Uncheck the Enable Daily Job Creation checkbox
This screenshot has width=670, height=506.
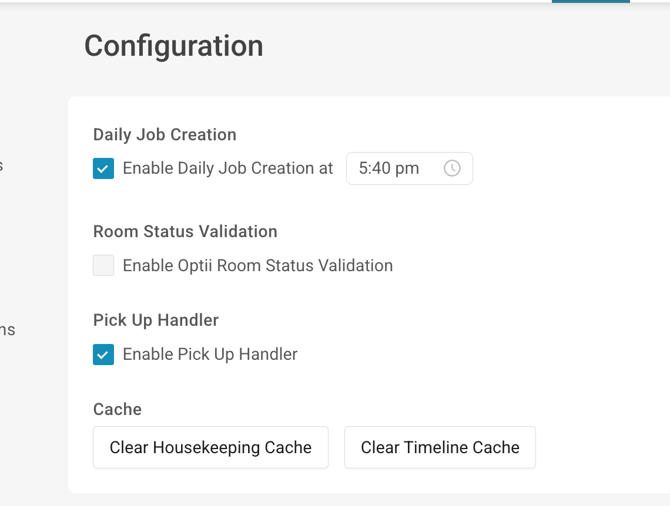(x=103, y=168)
